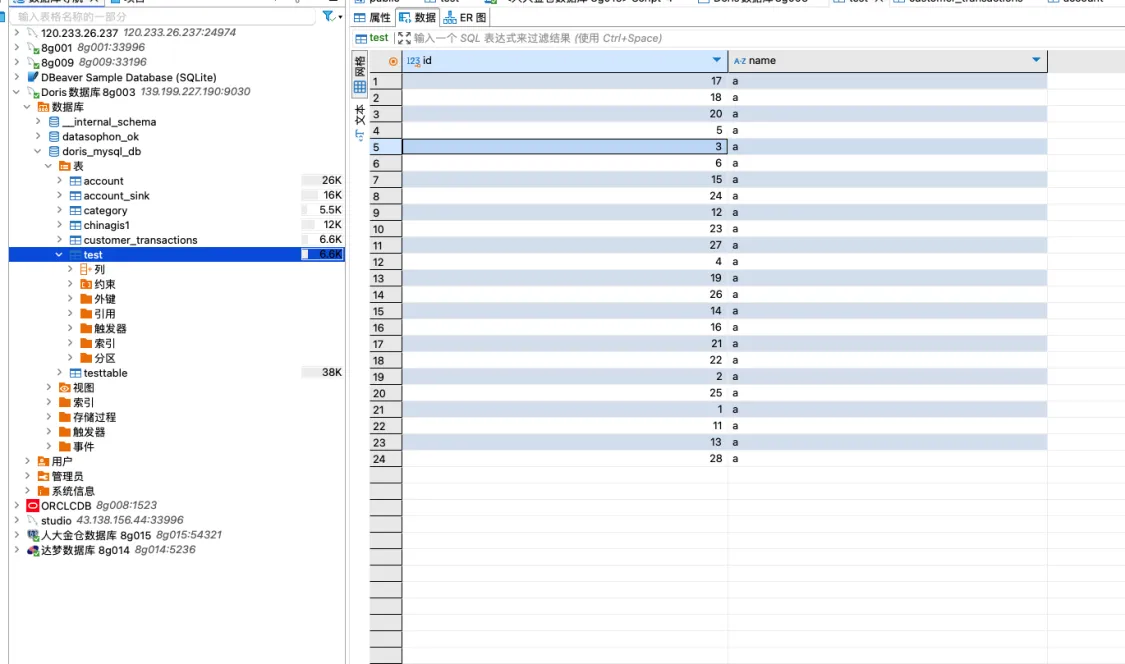The height and width of the screenshot is (664, 1125).
Task: Click DBeaver Sample Database SQLite icon
Action: pos(32,77)
